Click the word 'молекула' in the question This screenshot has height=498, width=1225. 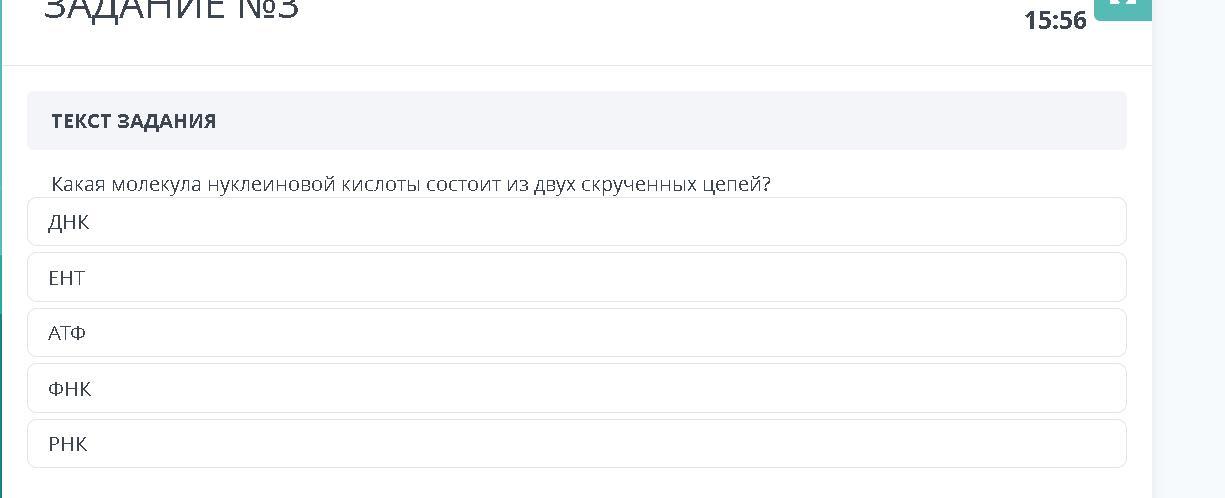click(x=157, y=185)
